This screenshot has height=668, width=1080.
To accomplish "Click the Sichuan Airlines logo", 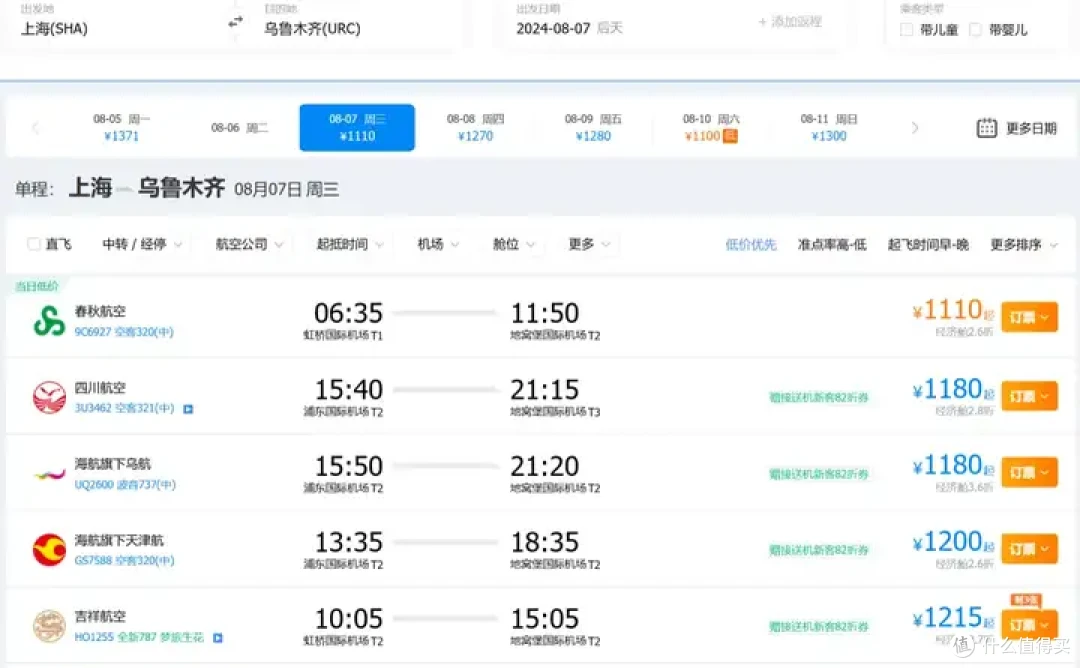I will [x=50, y=397].
